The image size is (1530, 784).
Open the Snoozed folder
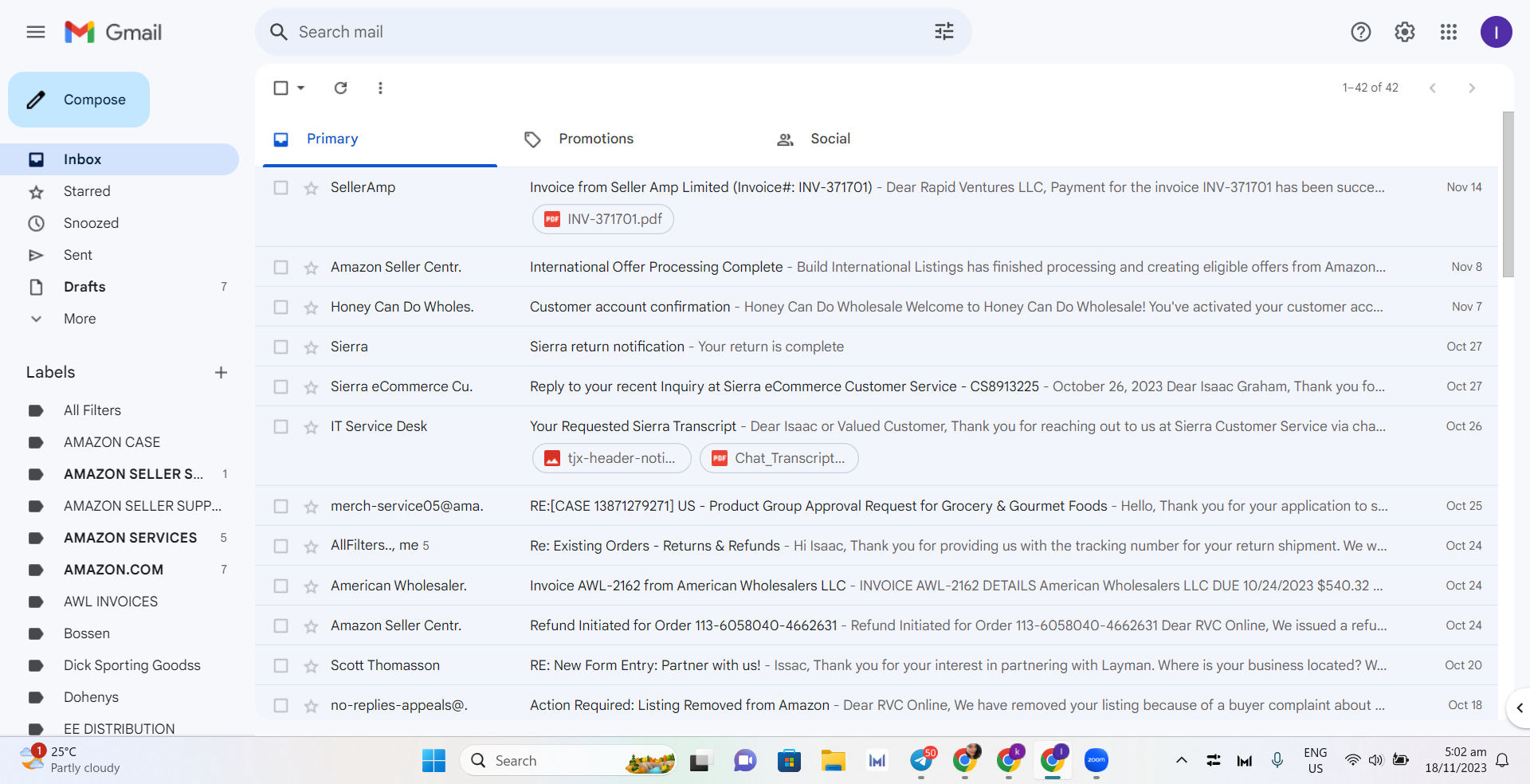click(120, 223)
